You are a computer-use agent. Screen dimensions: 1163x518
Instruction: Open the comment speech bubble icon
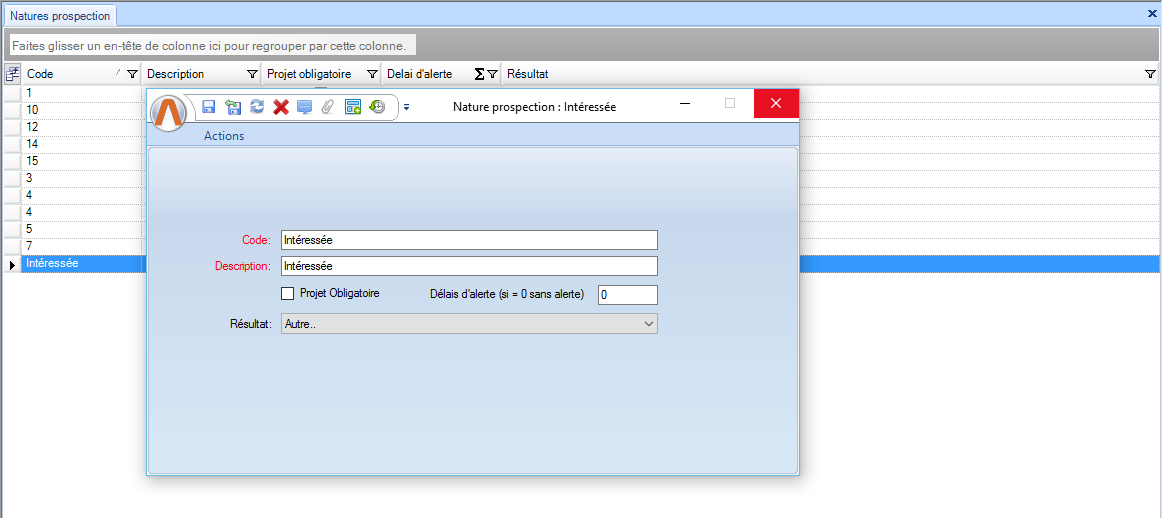click(305, 106)
